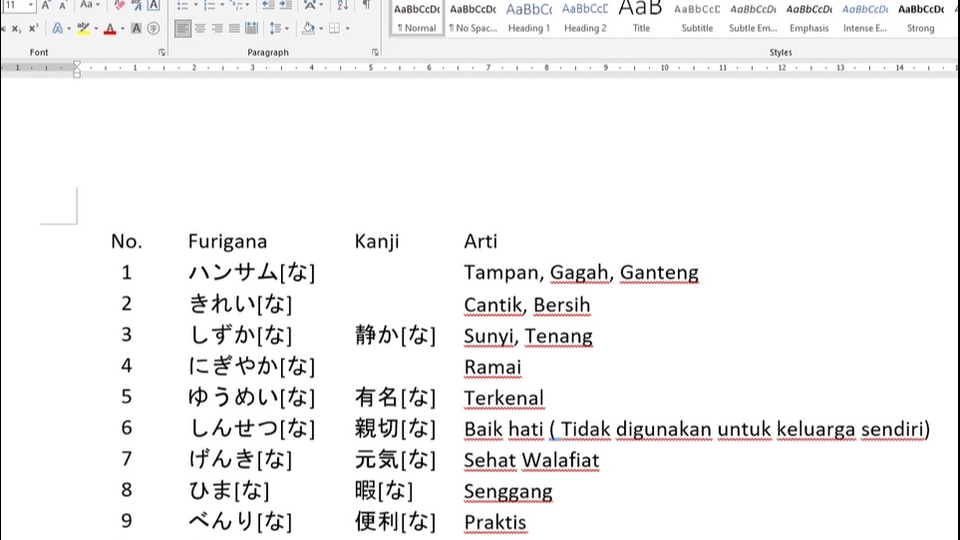Increase paragraph indent
Screen dimensions: 960x540
click(x=286, y=5)
